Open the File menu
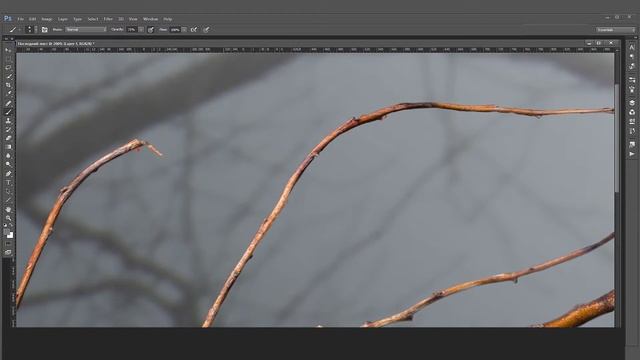This screenshot has height=360, width=640. (20, 19)
